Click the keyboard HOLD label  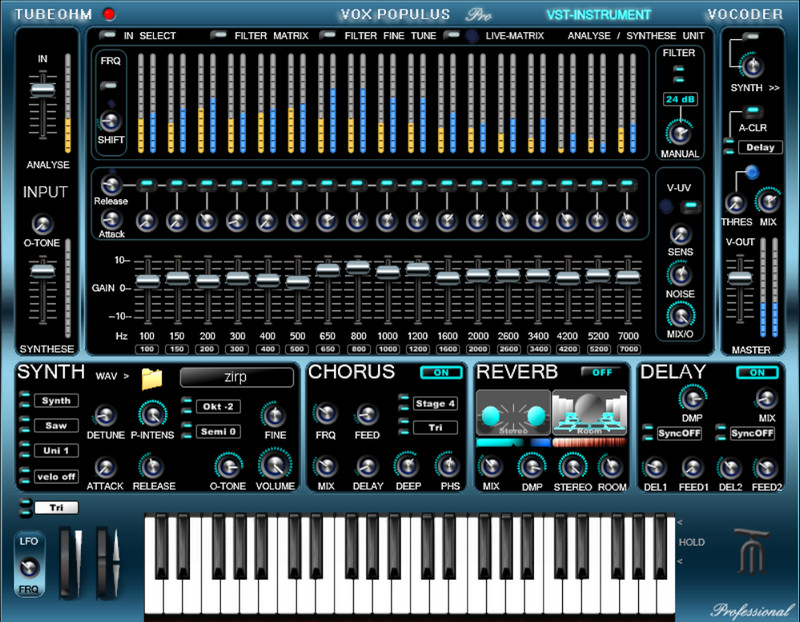(x=691, y=542)
